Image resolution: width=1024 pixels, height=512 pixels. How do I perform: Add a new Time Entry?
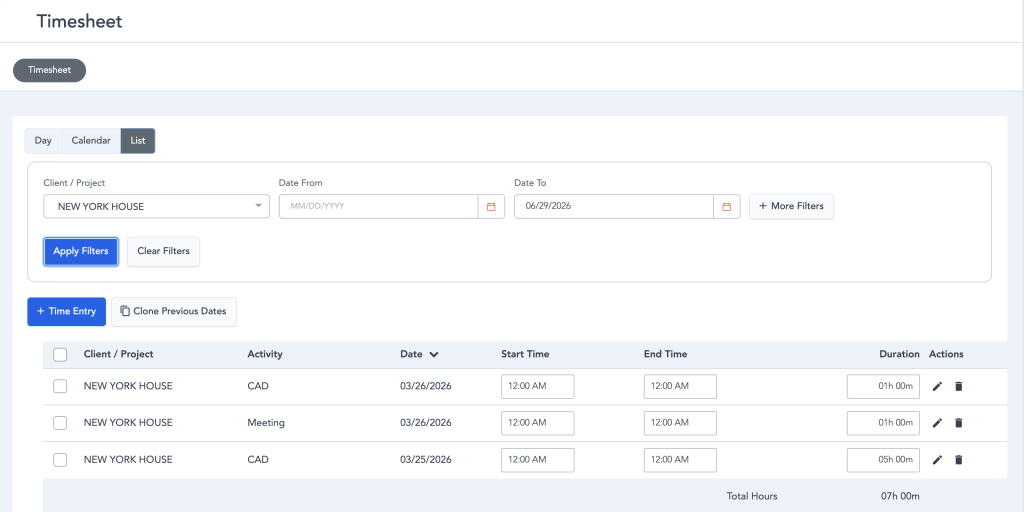tap(67, 312)
